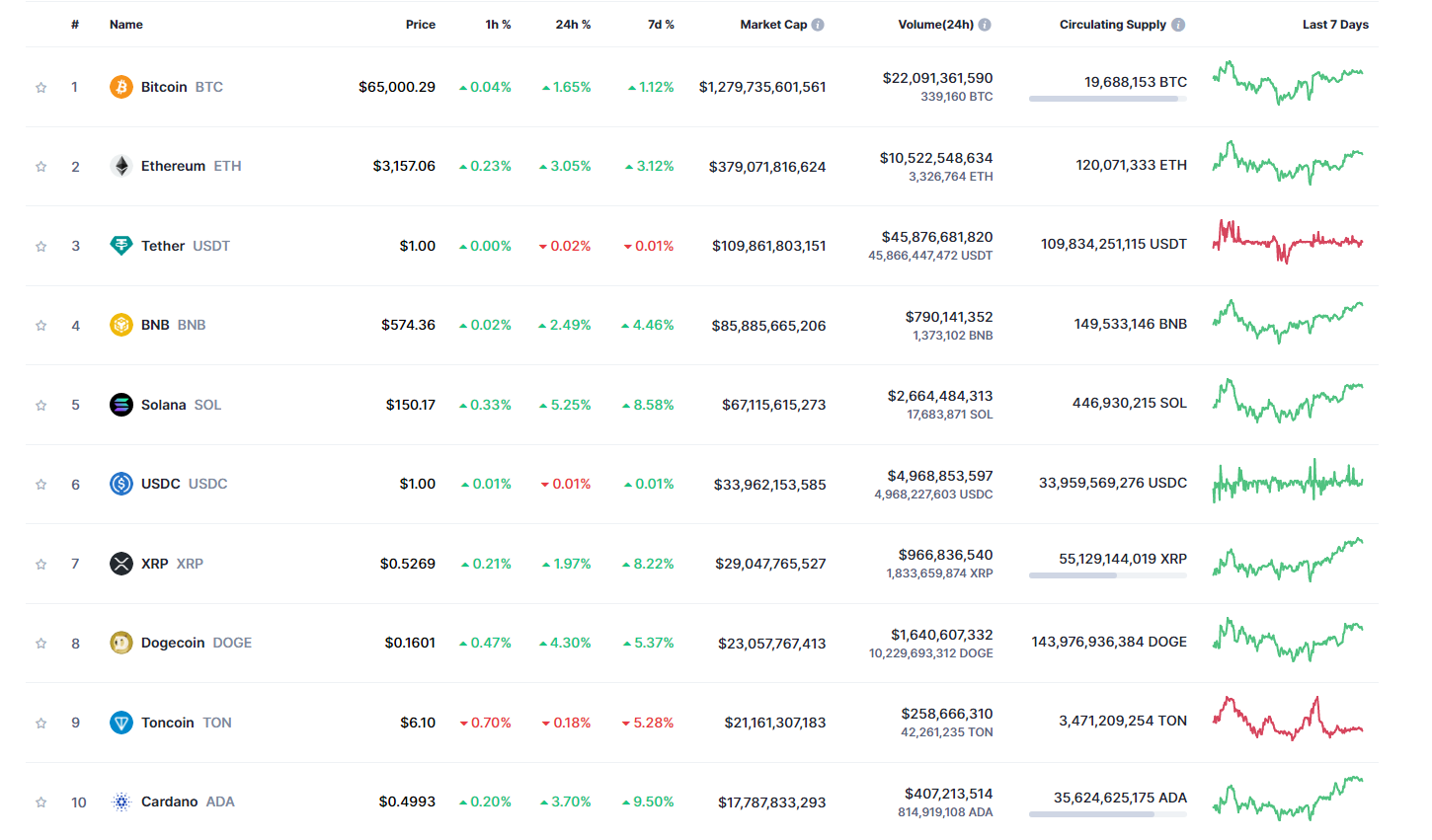
Task: Click BNB price $574.36
Action: pos(409,325)
